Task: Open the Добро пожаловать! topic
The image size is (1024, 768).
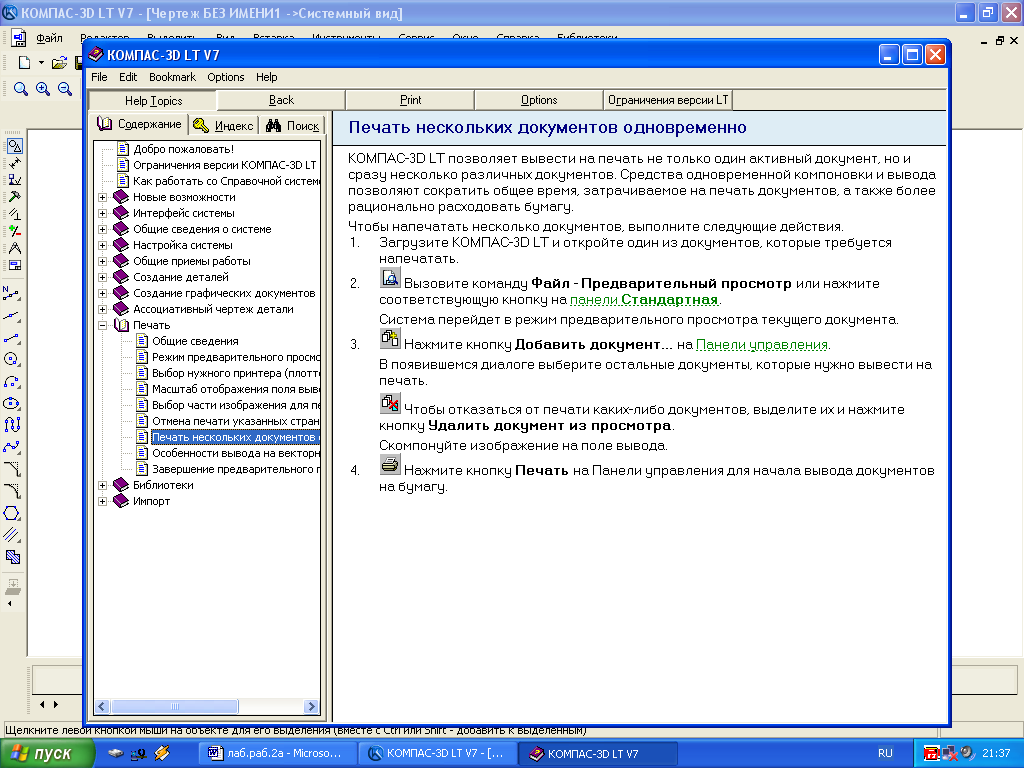Action: [x=184, y=149]
